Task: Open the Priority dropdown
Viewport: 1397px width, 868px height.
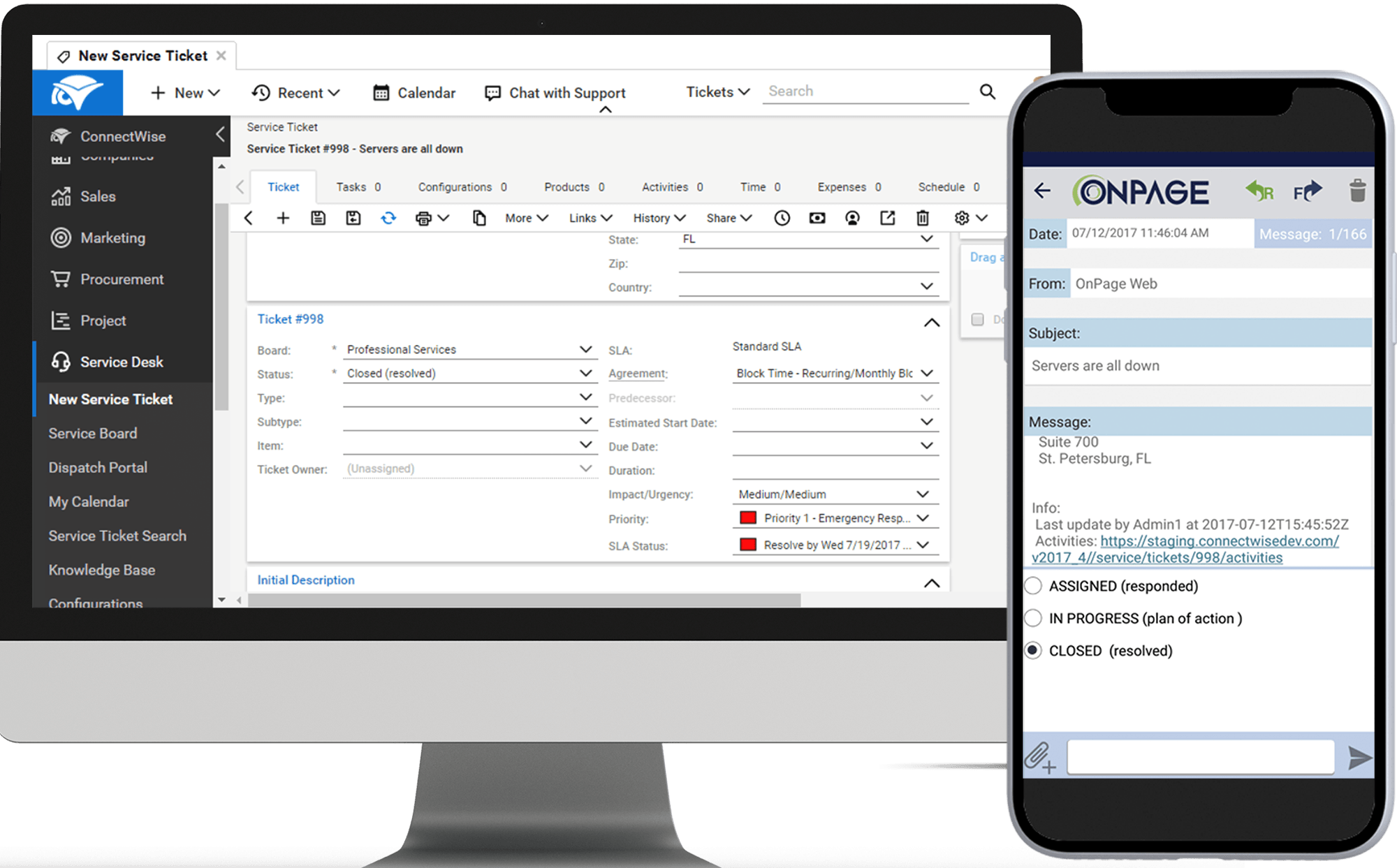Action: 835,518
